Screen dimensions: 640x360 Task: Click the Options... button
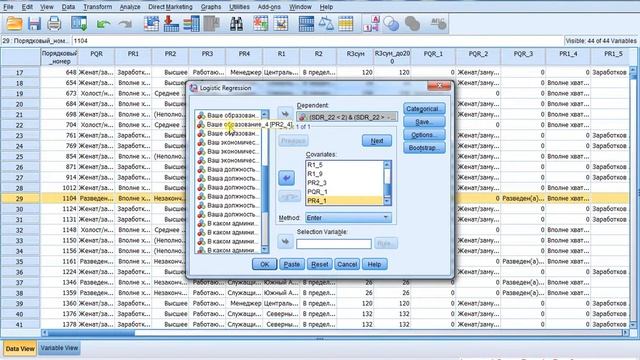tap(424, 135)
